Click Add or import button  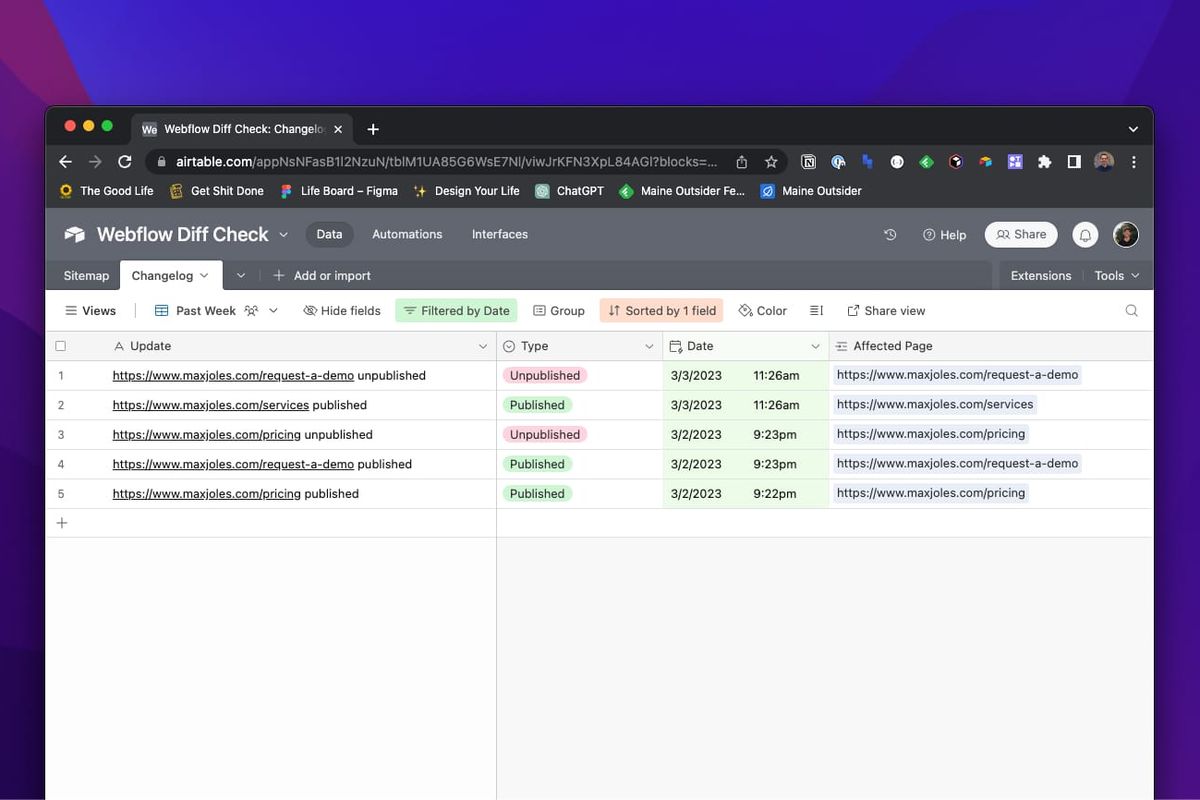pos(321,276)
